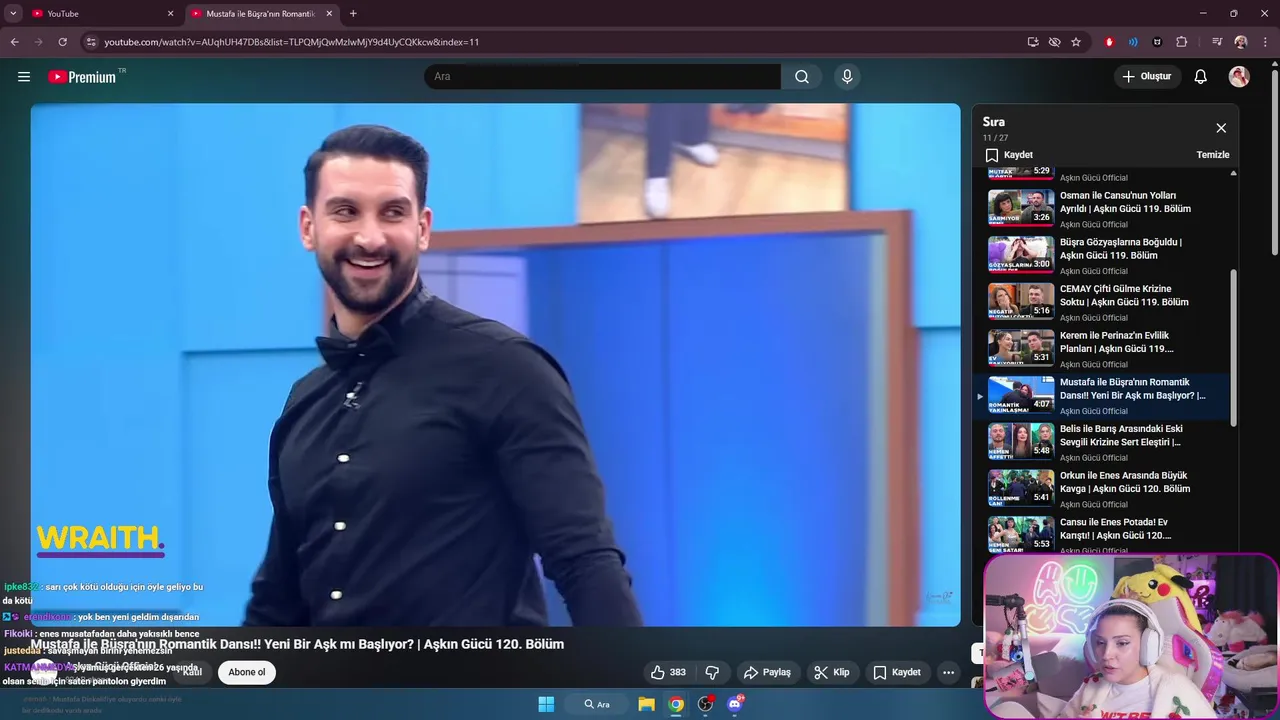Open Windows Start menu
Image resolution: width=1280 pixels, height=720 pixels.
[546, 704]
